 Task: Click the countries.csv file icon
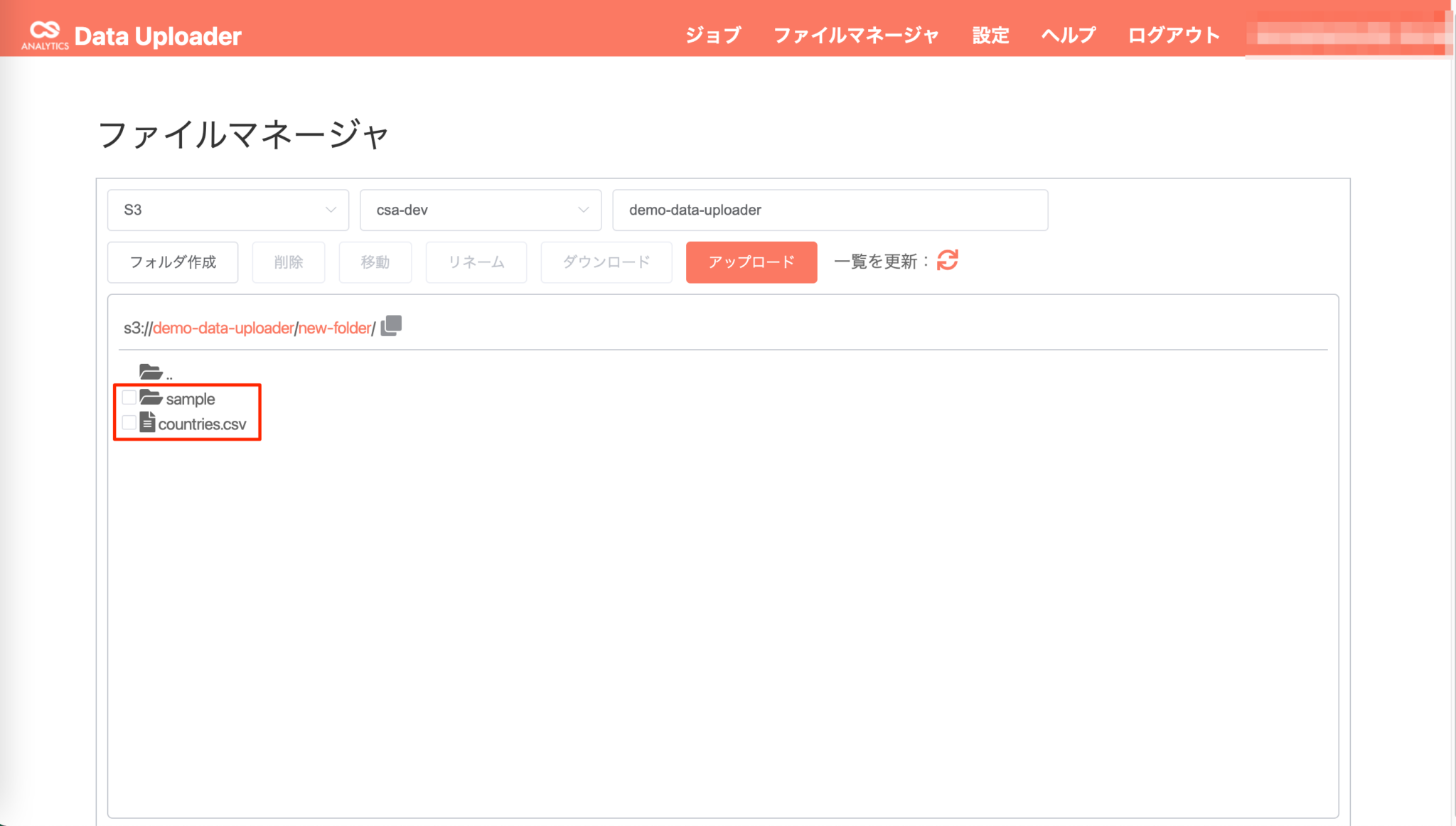(147, 423)
